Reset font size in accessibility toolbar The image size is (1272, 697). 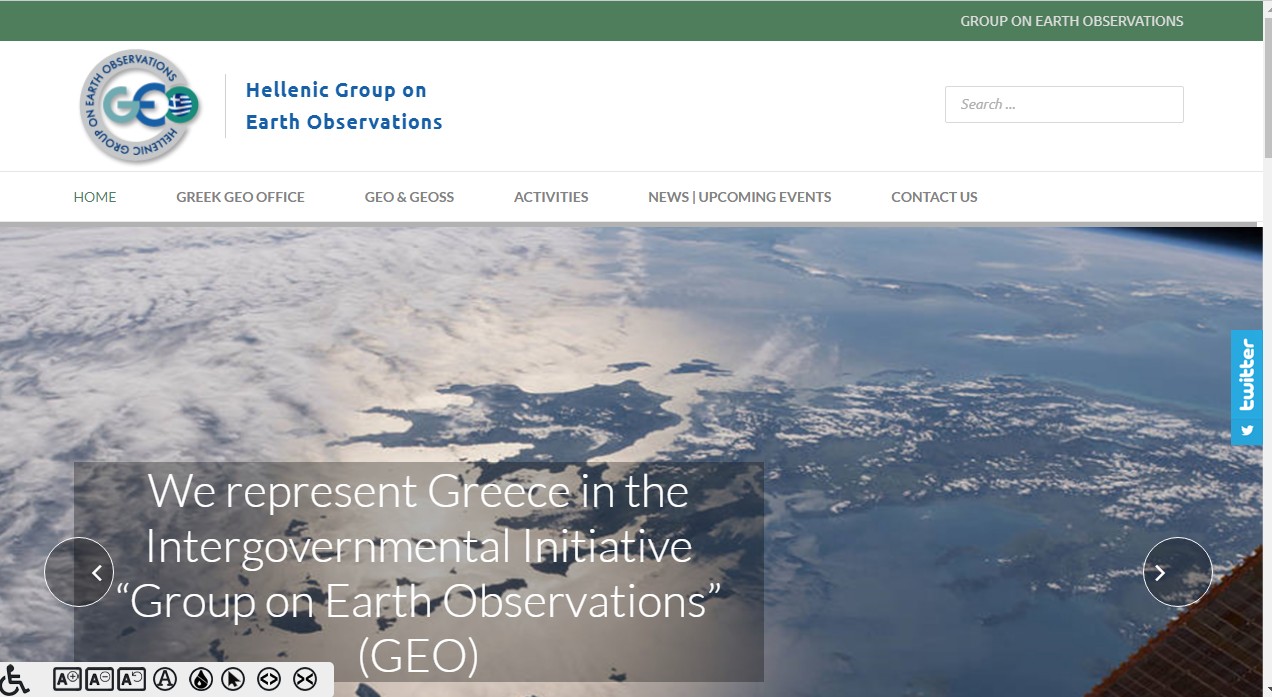[x=131, y=679]
